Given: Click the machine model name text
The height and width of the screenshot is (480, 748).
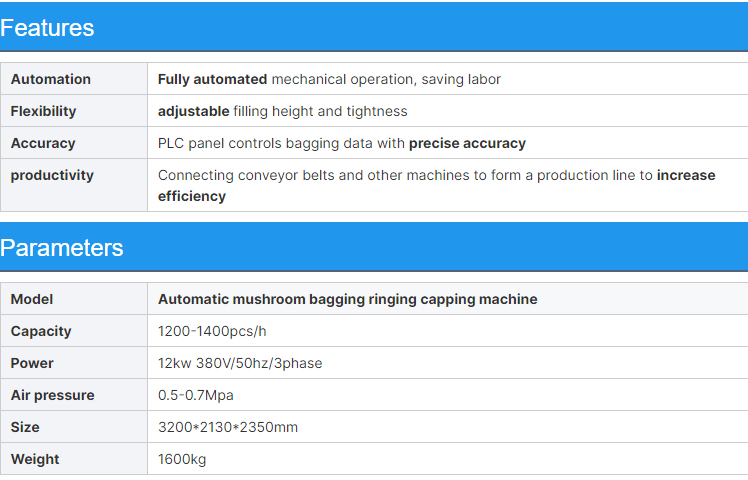Looking at the screenshot, I should point(347,299).
